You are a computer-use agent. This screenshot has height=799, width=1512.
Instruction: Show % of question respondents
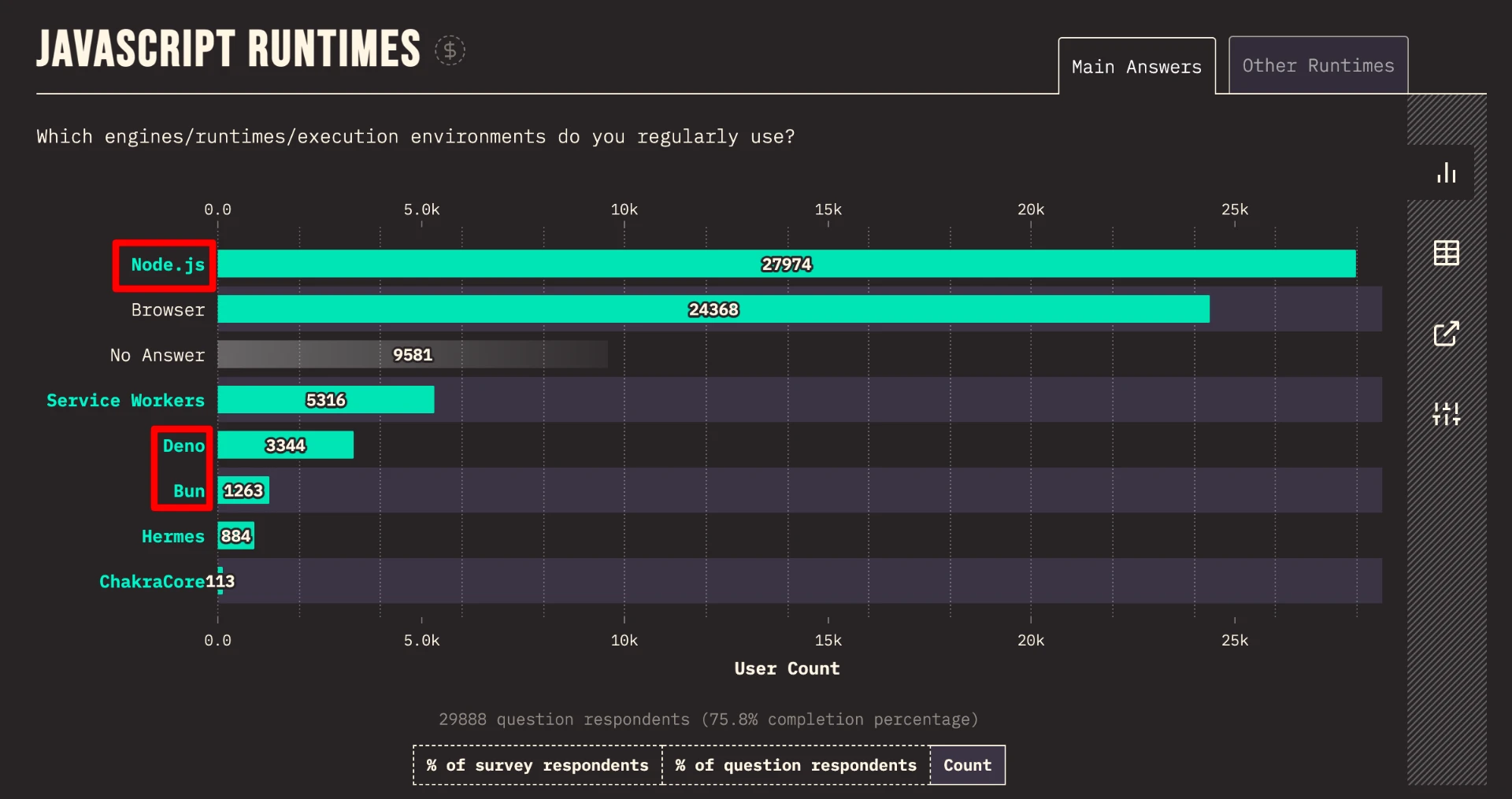point(795,765)
